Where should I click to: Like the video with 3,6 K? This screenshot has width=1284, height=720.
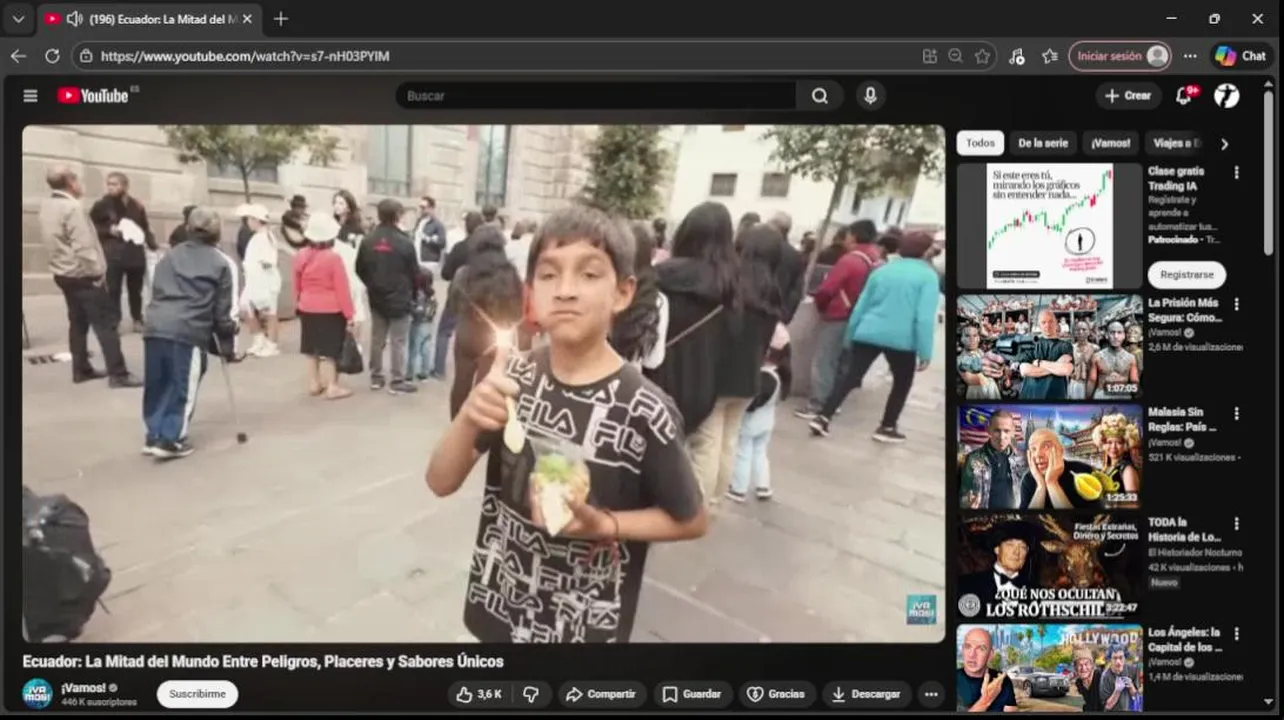479,694
